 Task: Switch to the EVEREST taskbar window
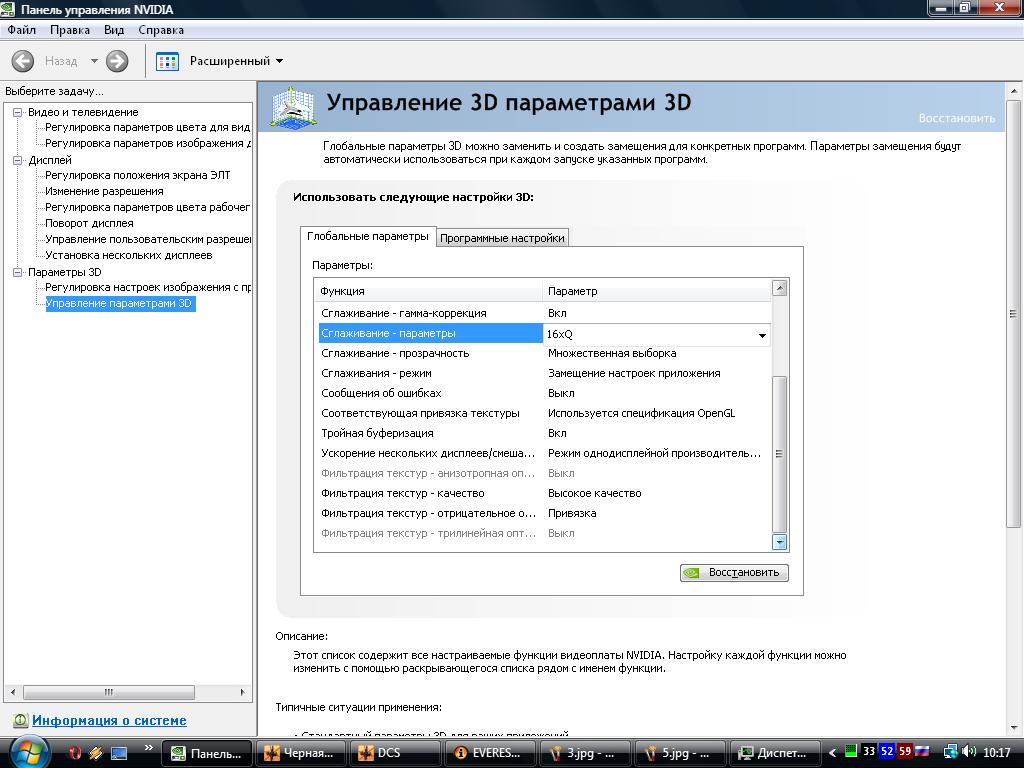click(x=490, y=753)
